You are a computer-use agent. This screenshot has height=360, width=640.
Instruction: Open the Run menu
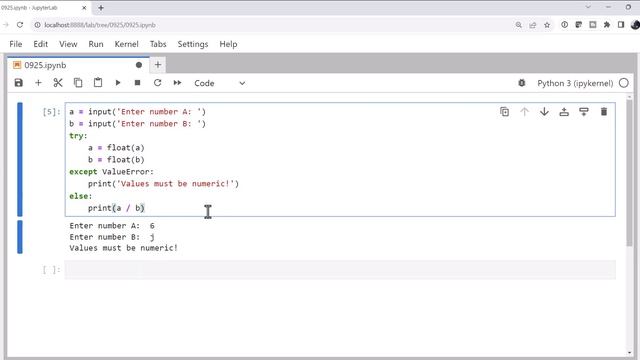[96, 44]
